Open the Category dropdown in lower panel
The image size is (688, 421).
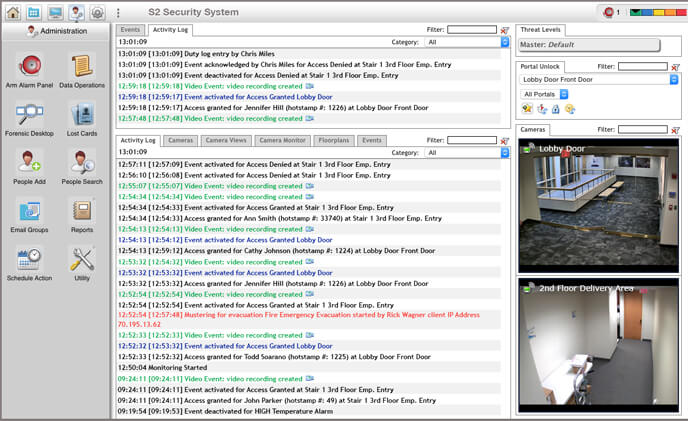pos(467,153)
